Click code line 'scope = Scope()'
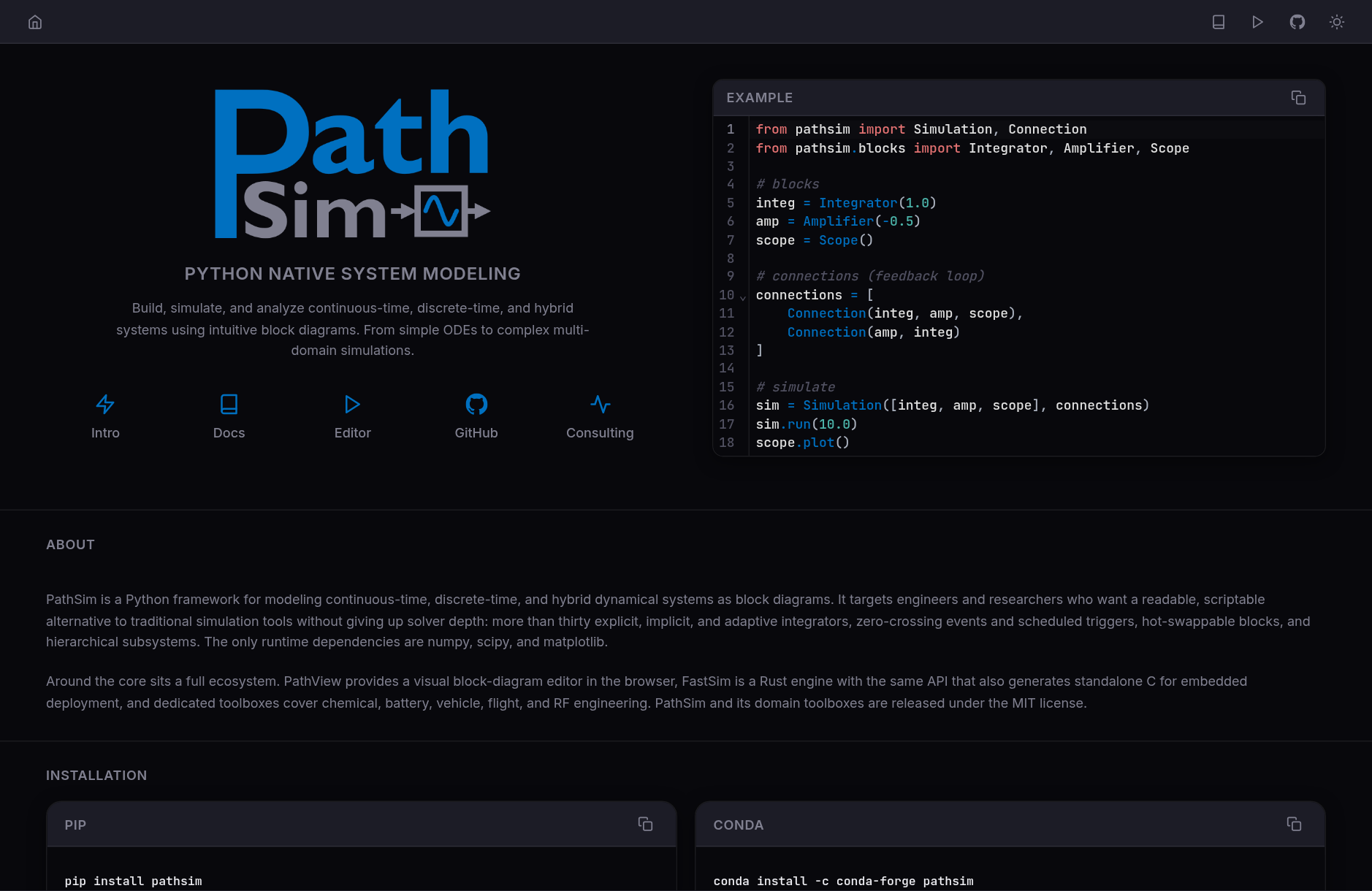 click(x=814, y=240)
